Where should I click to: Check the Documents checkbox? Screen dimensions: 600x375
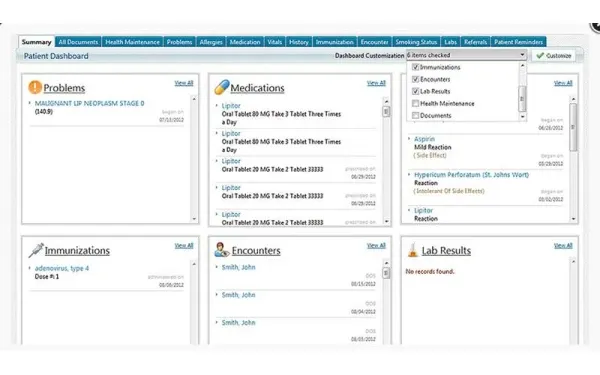tap(415, 115)
